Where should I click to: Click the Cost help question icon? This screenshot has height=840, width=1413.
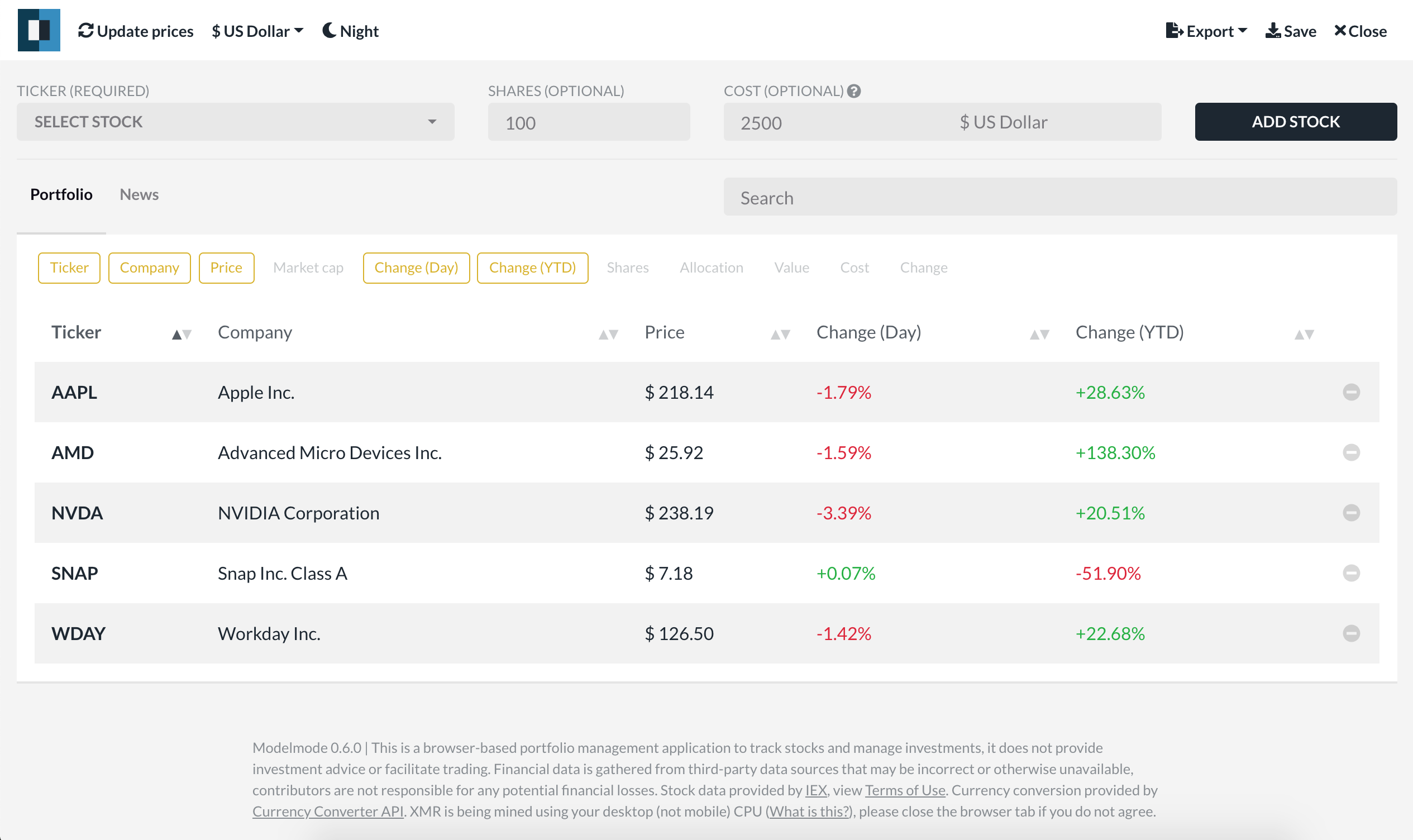pyautogui.click(x=854, y=91)
